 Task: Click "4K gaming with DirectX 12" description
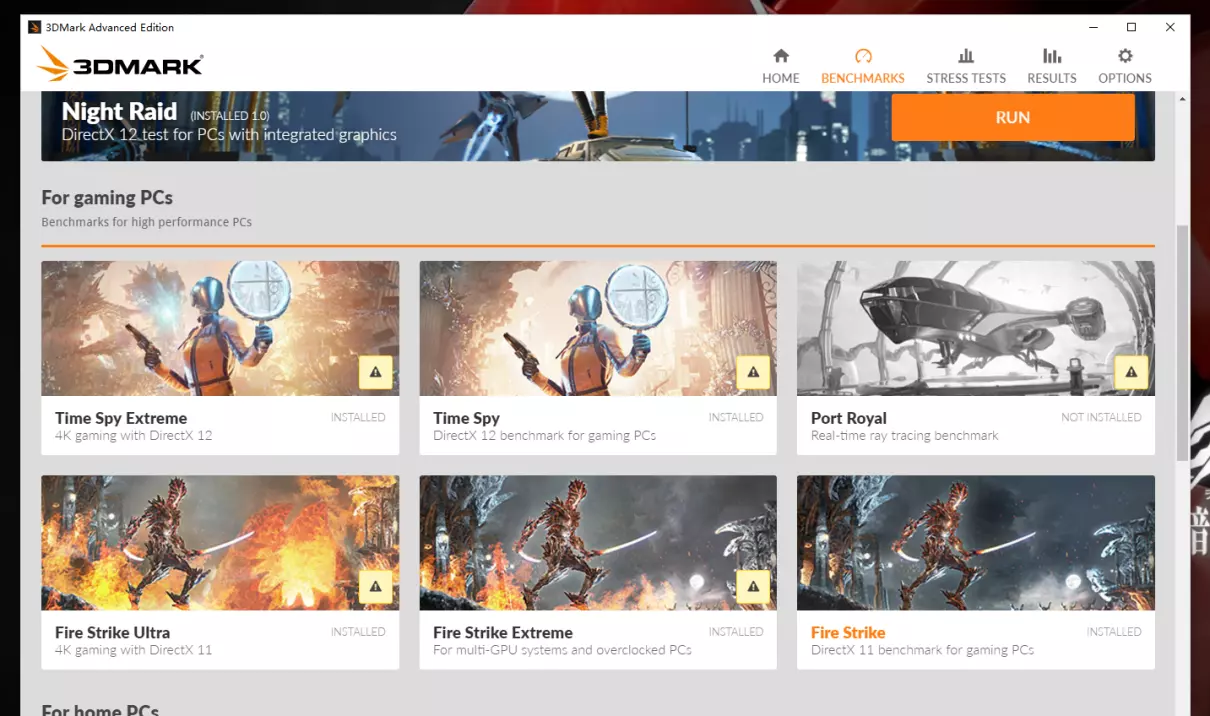coord(133,435)
